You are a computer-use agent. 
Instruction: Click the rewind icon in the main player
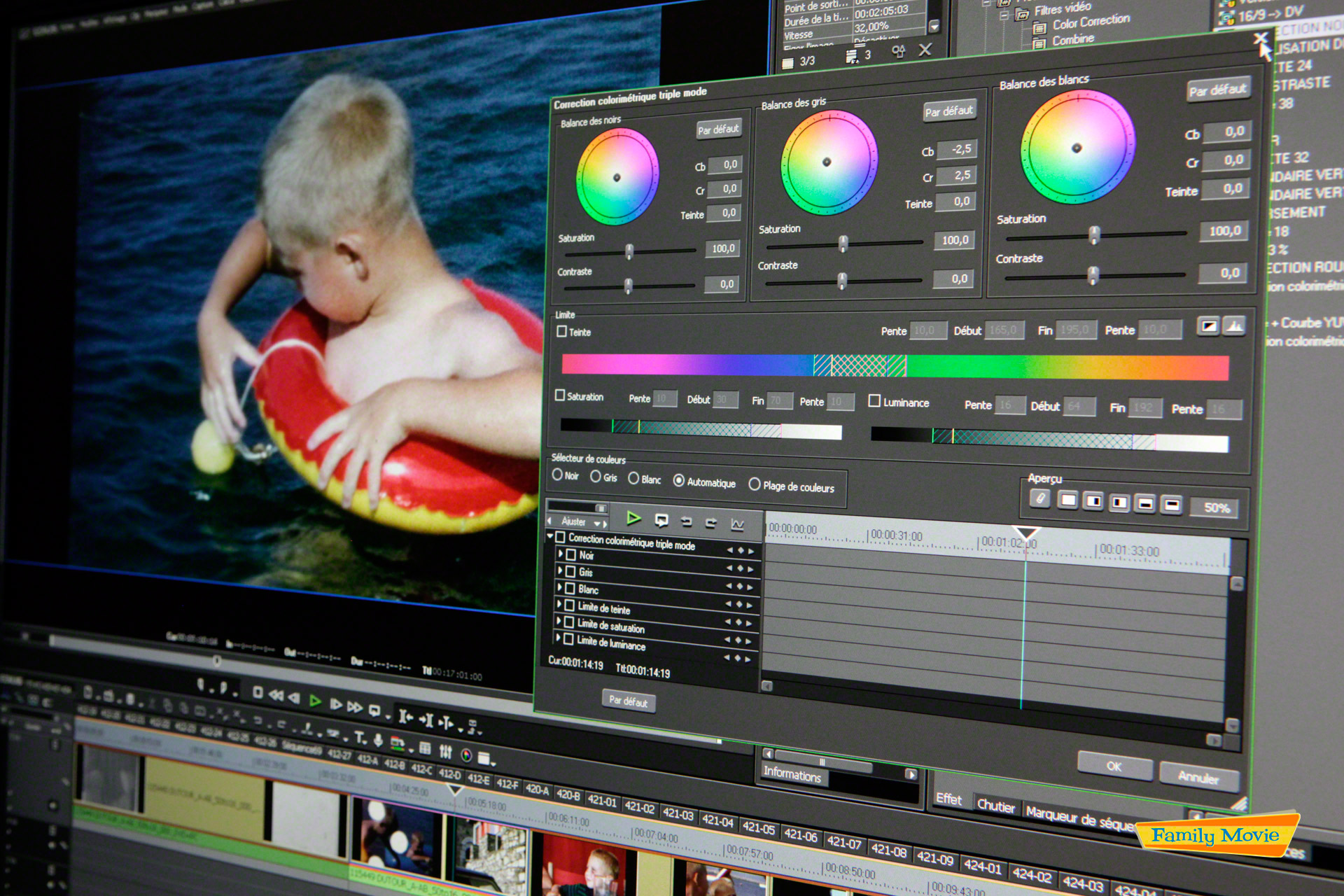point(276,695)
